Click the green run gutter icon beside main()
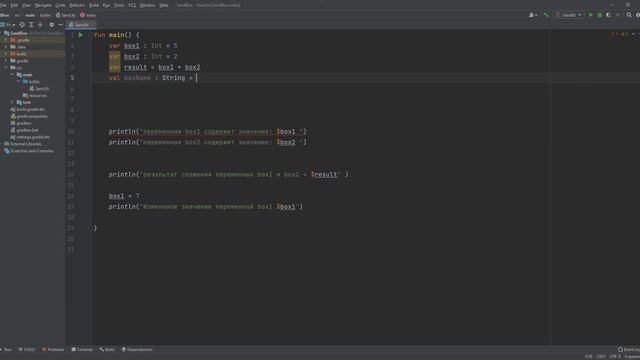 (x=80, y=35)
